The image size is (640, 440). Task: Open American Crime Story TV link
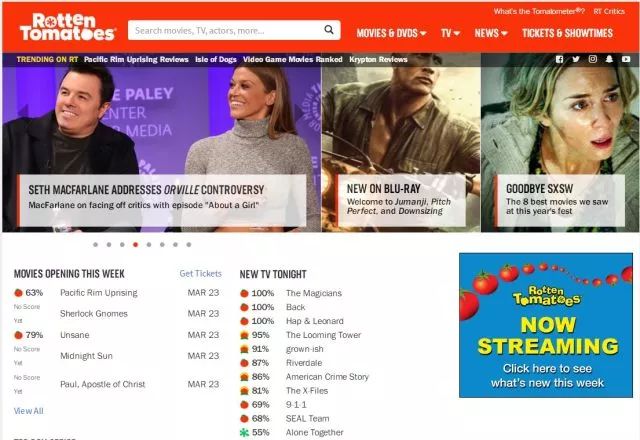pyautogui.click(x=327, y=377)
